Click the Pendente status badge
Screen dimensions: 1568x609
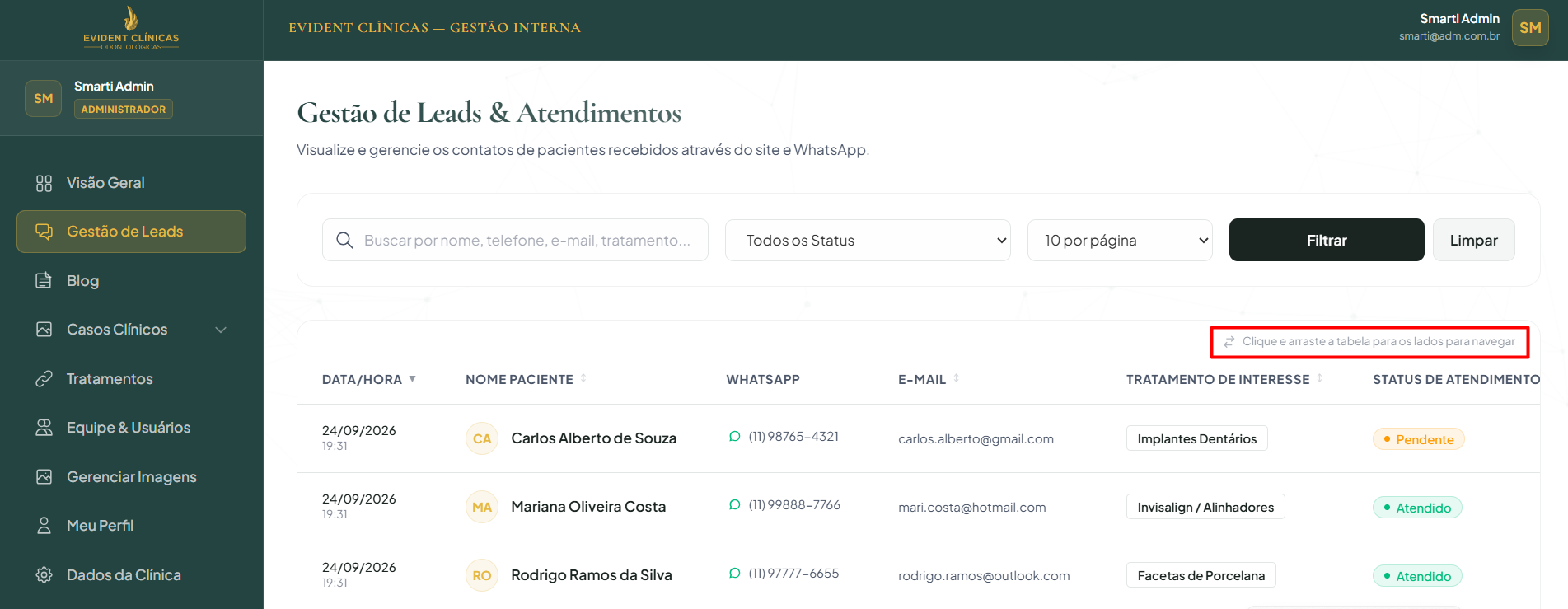[1419, 439]
